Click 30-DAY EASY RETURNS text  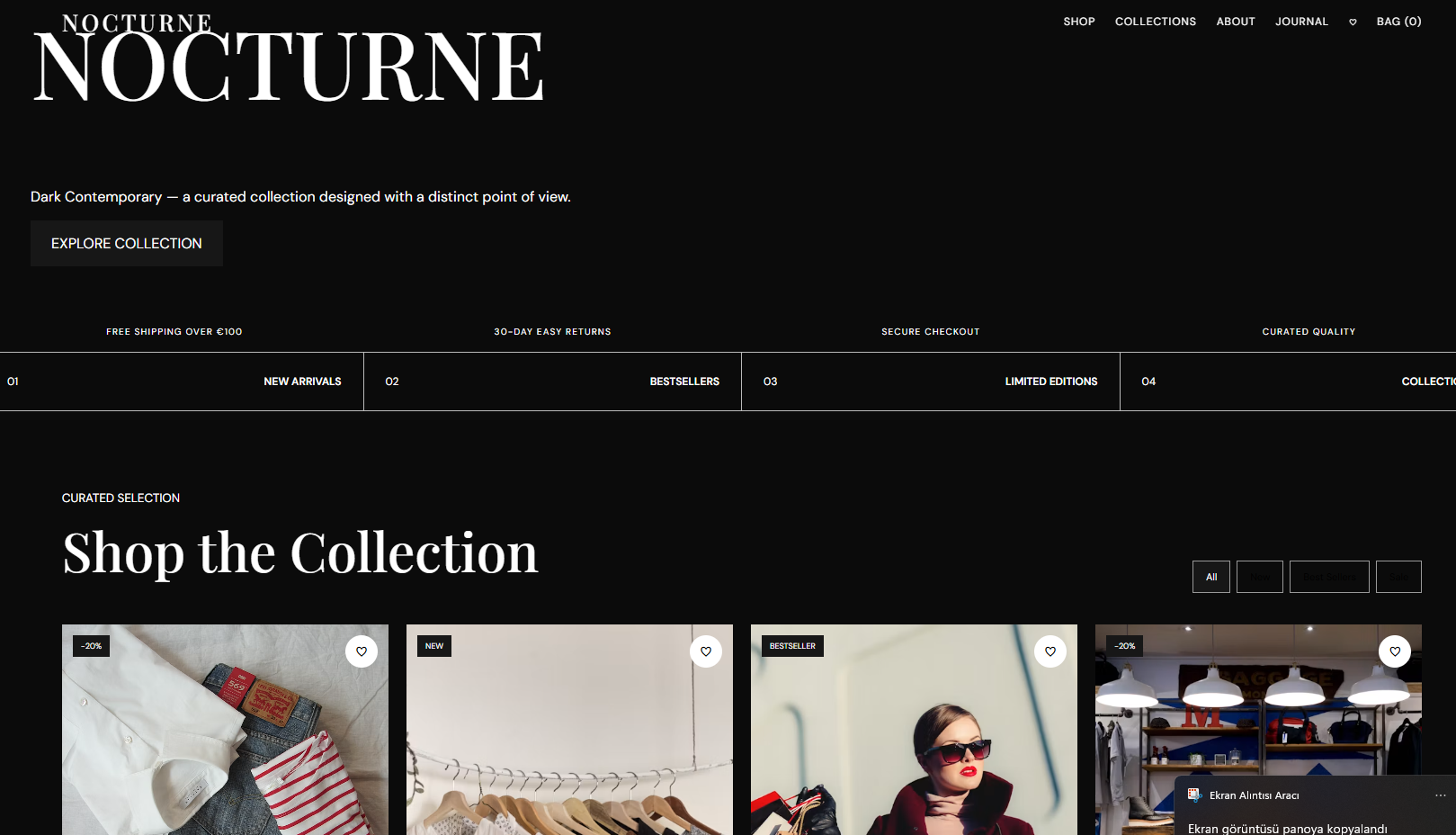point(552,332)
